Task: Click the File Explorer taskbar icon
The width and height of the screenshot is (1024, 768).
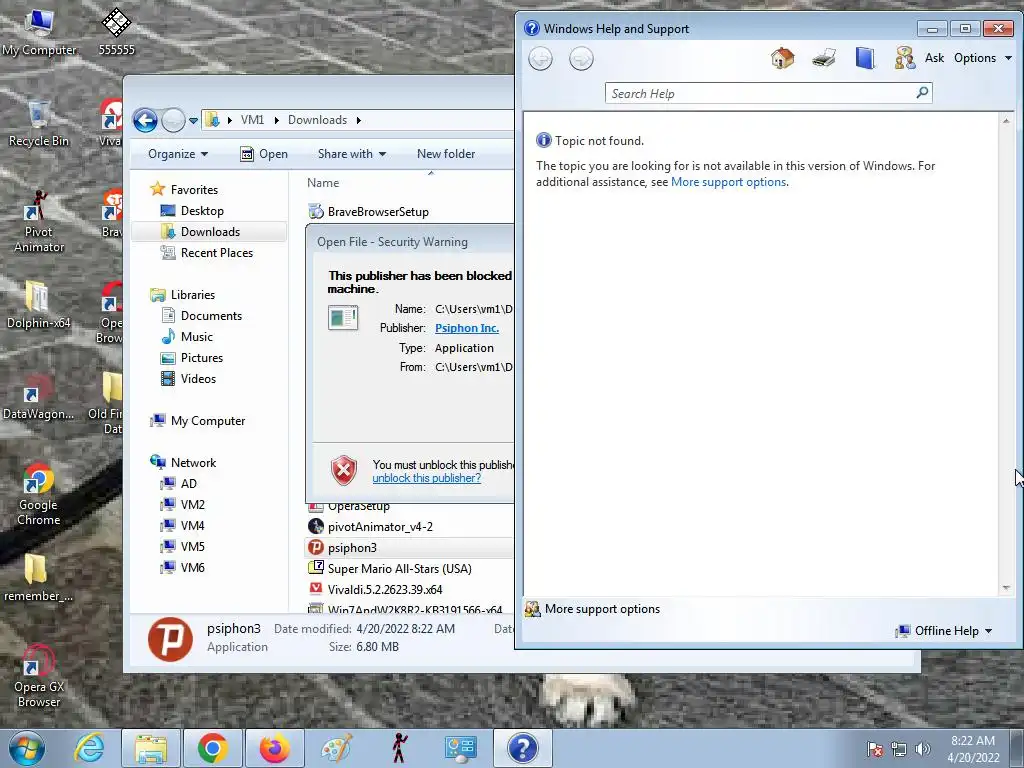Action: pos(151,748)
